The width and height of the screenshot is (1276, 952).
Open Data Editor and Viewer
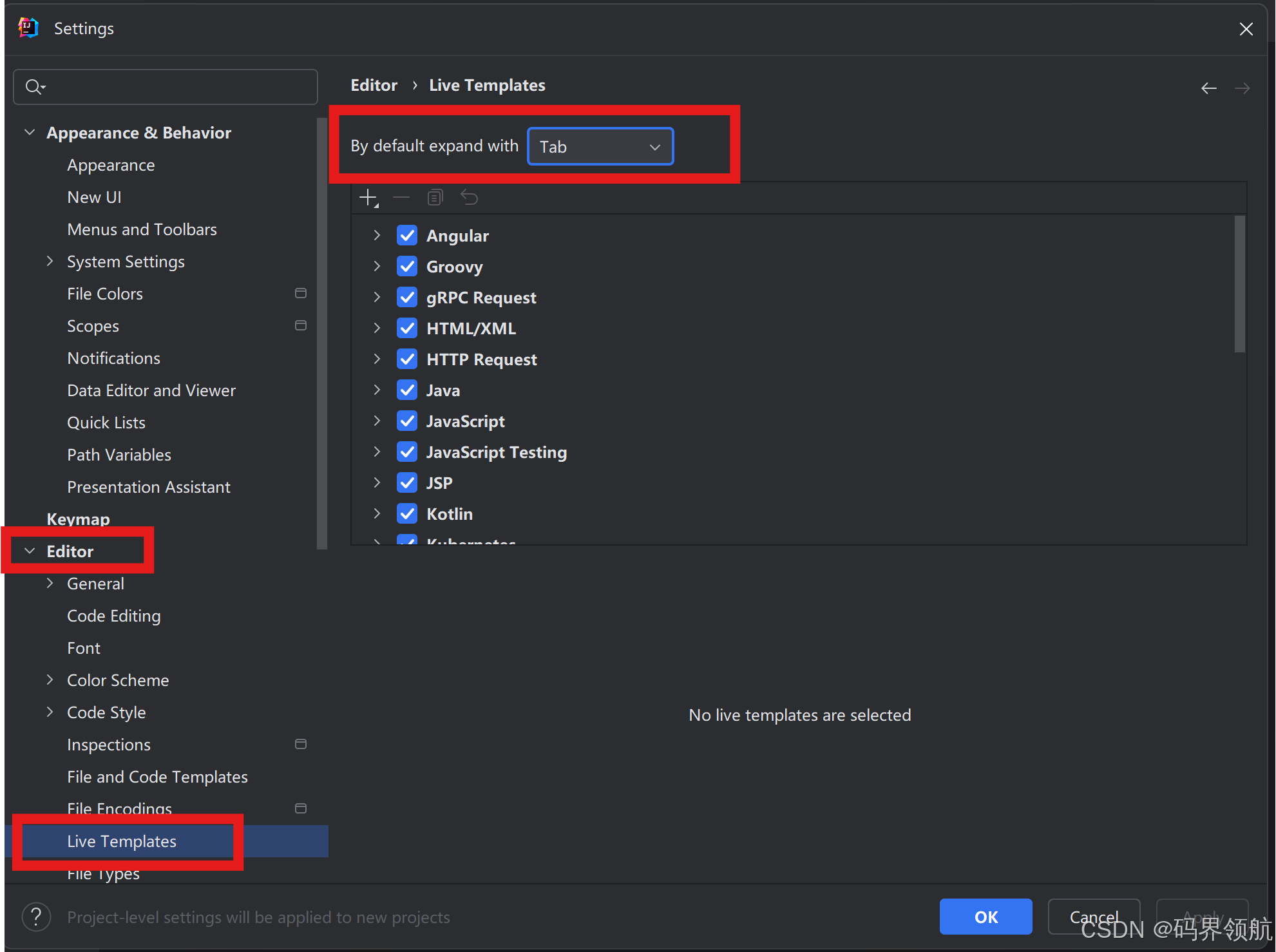click(x=151, y=391)
